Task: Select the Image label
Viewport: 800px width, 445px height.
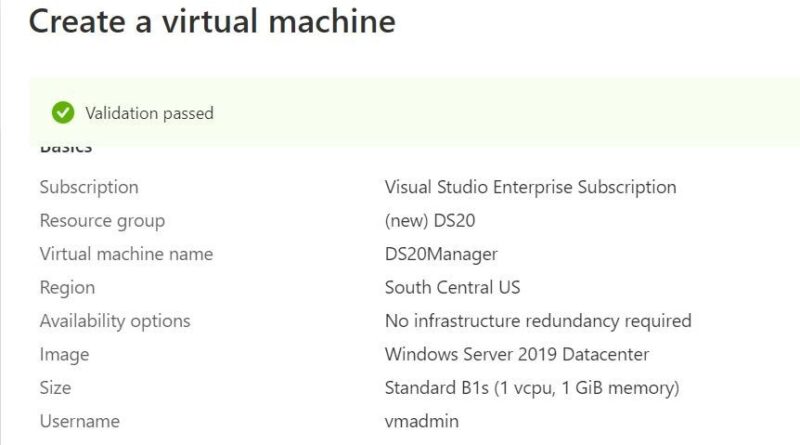Action: [x=64, y=355]
